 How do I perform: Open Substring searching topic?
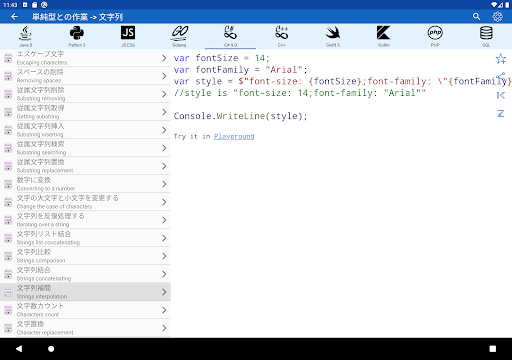[85, 148]
